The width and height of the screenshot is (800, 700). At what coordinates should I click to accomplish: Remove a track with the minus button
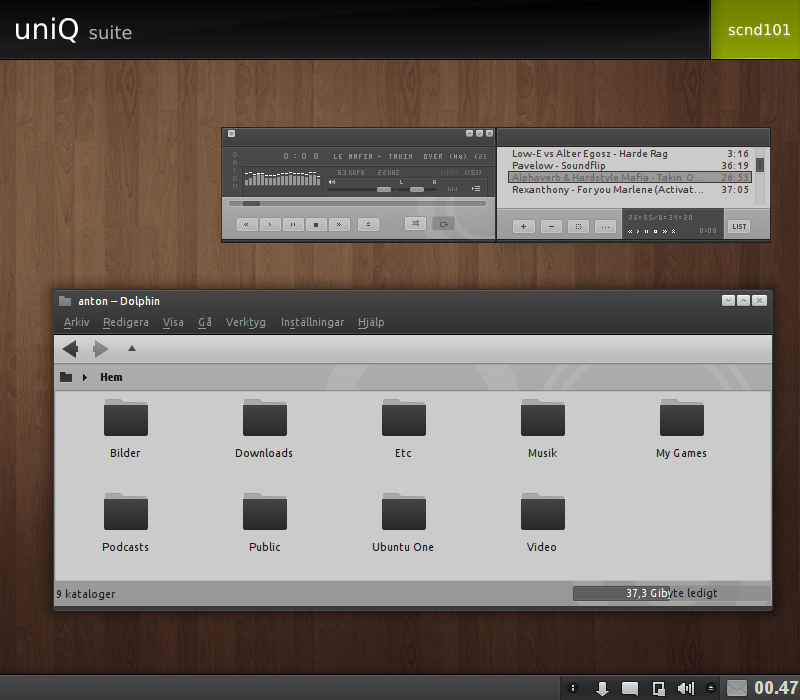point(551,225)
